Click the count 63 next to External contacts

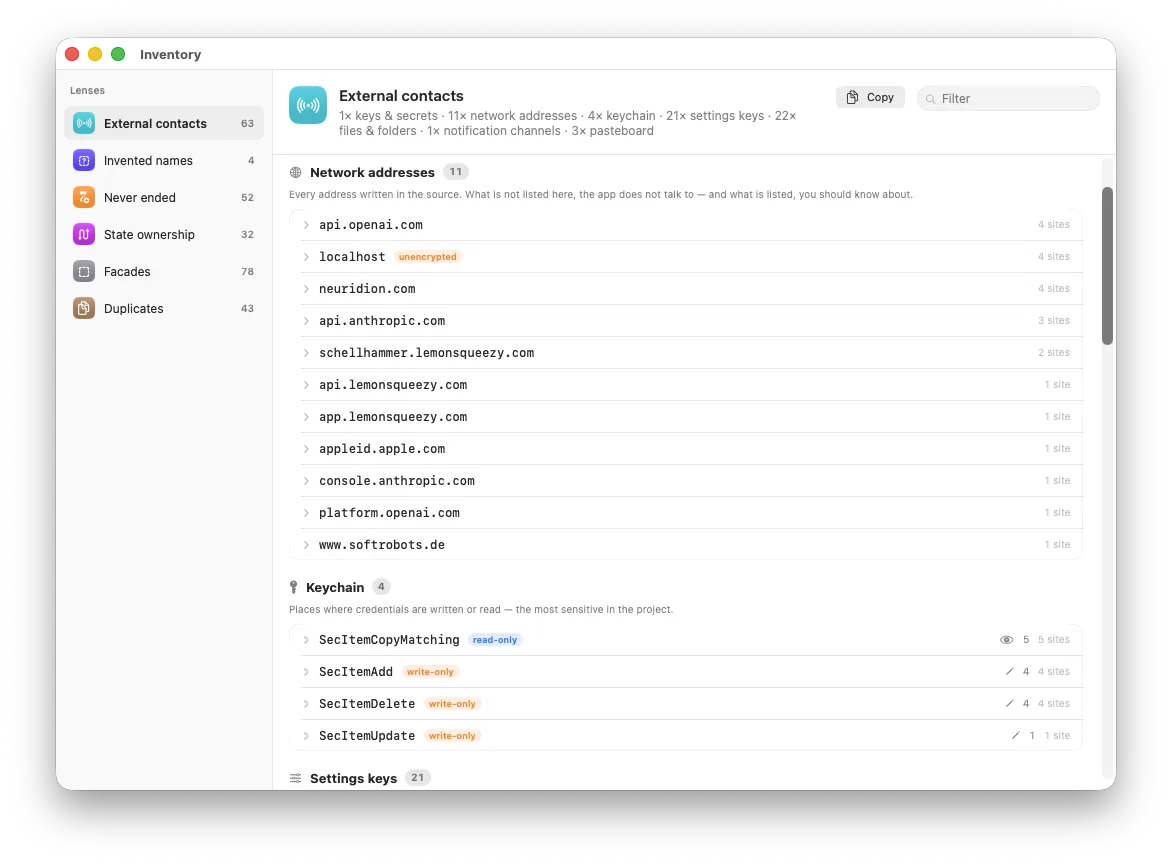point(247,123)
